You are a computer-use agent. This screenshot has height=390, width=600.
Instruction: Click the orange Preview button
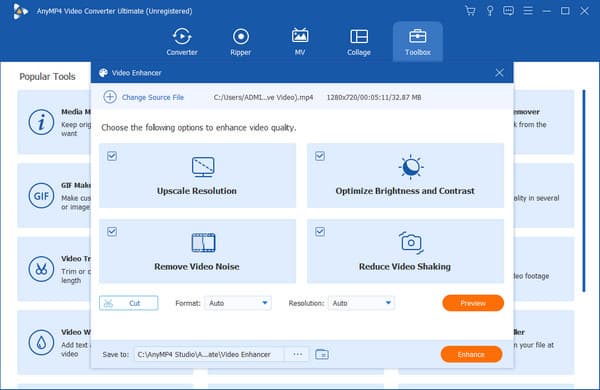click(473, 303)
